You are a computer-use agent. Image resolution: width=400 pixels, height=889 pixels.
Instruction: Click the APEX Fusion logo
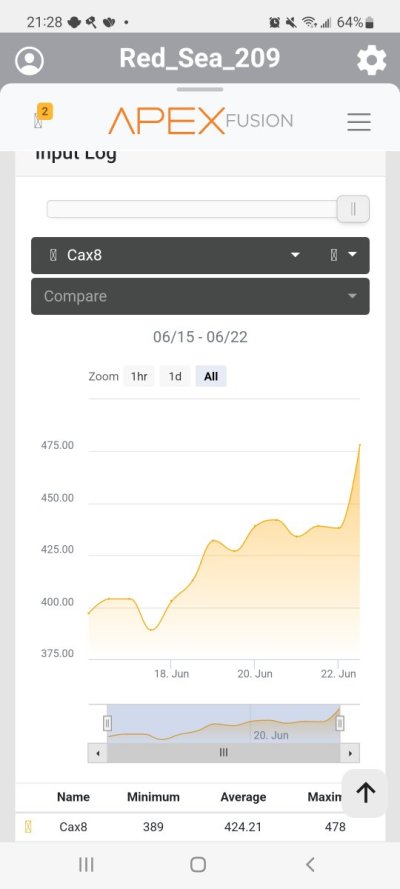pos(201,121)
